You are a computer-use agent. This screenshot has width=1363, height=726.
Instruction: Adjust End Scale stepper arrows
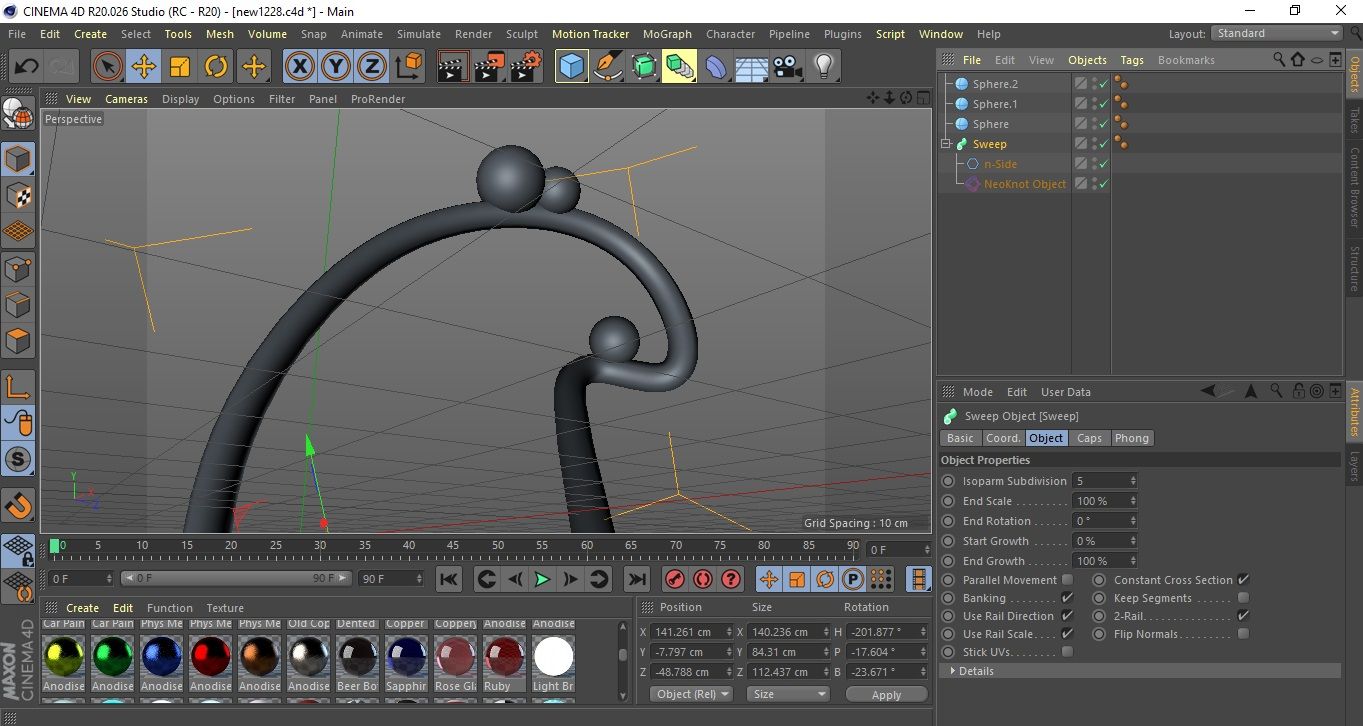click(x=1133, y=501)
